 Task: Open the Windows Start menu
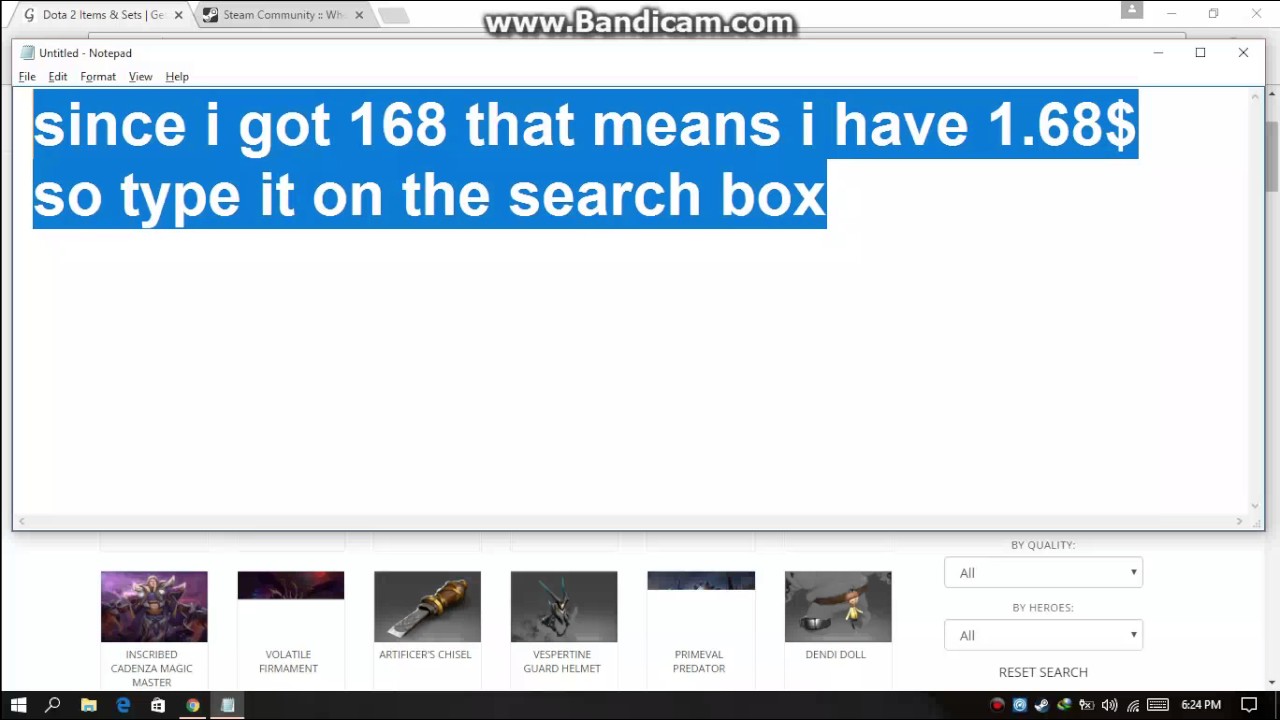(x=18, y=705)
